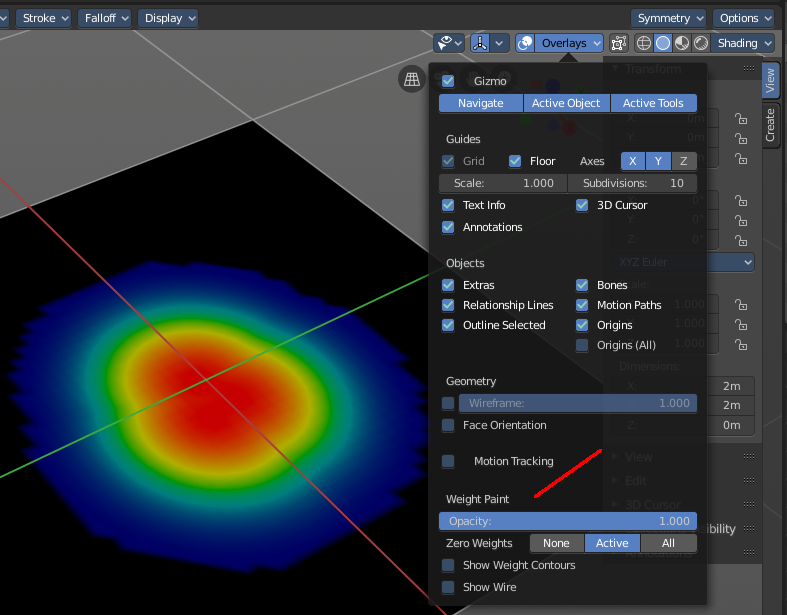Open the gizmo options dropdown arrow
This screenshot has height=615, width=787.
coord(499,43)
